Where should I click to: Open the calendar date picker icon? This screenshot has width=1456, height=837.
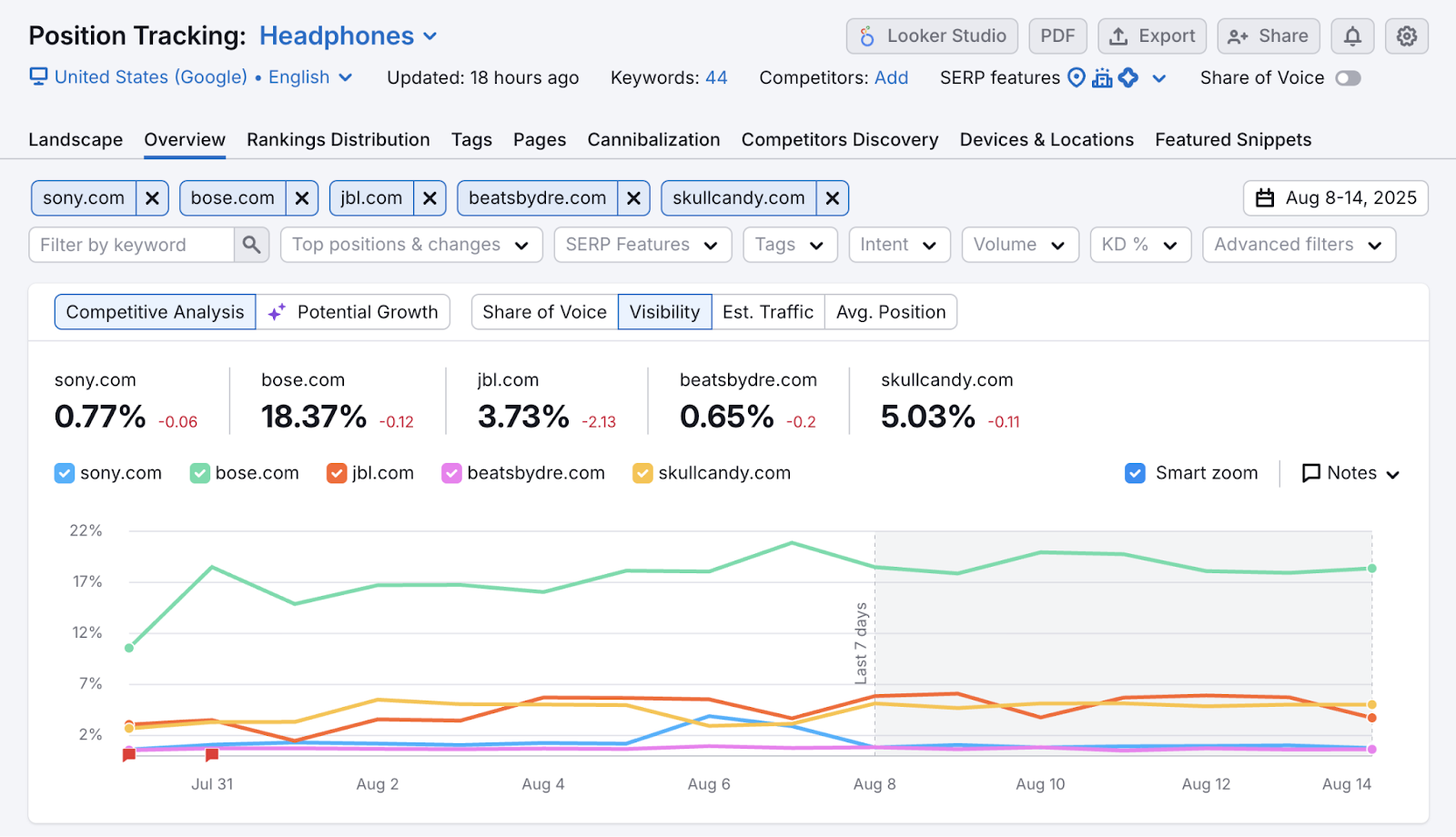[x=1265, y=197]
